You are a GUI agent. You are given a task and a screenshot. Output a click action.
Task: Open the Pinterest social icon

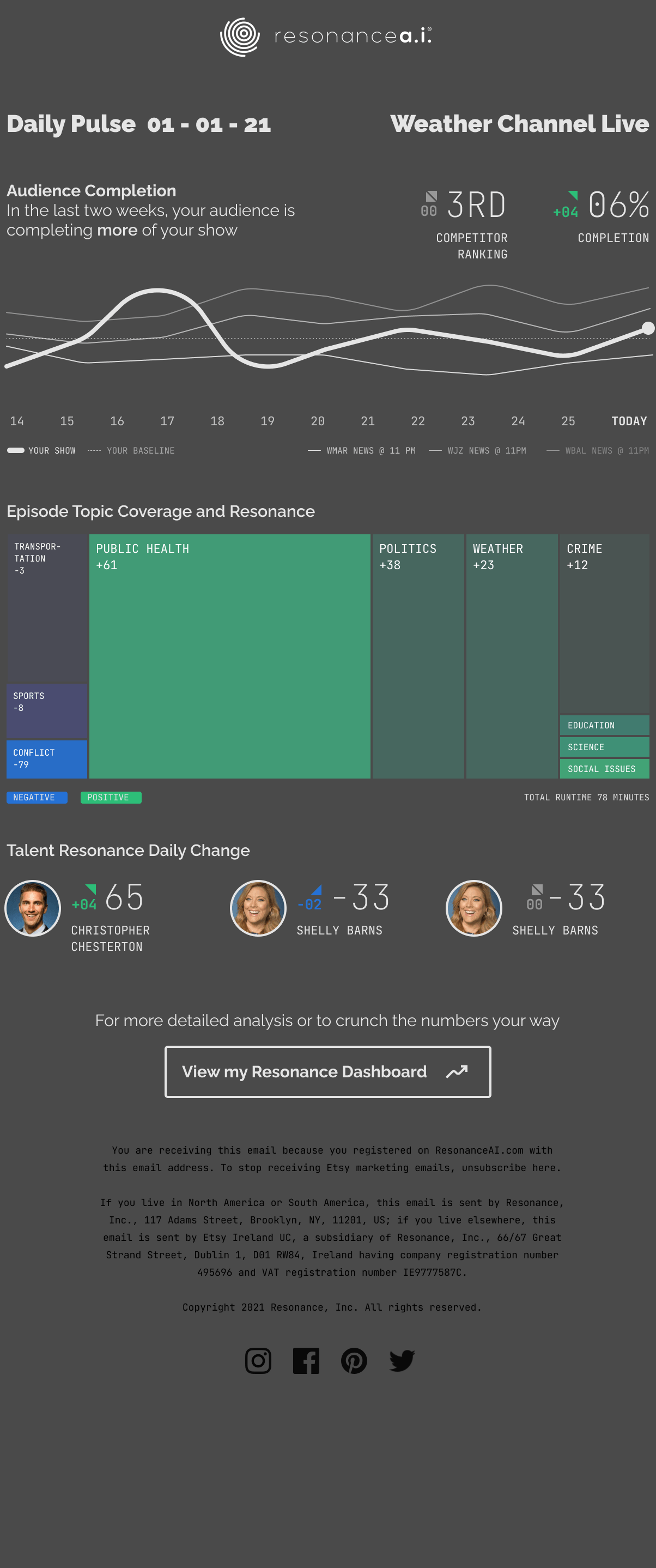354,1360
